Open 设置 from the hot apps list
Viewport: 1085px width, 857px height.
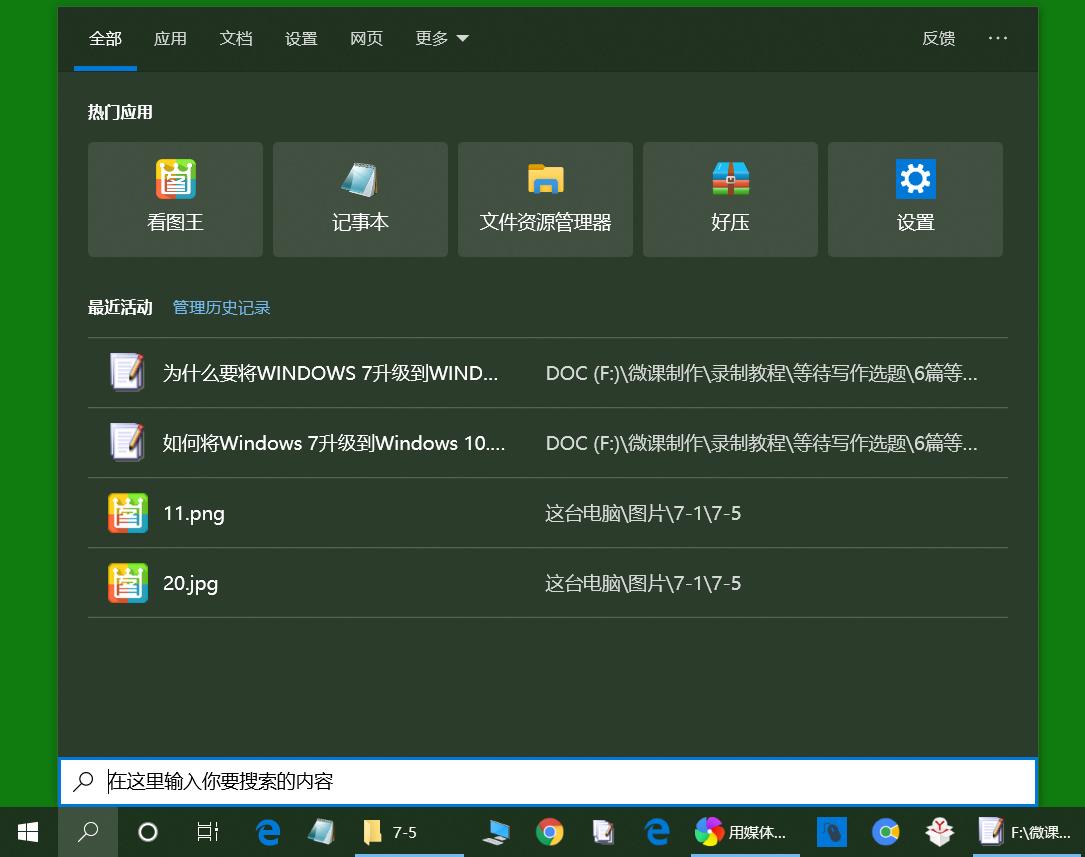pyautogui.click(x=915, y=199)
